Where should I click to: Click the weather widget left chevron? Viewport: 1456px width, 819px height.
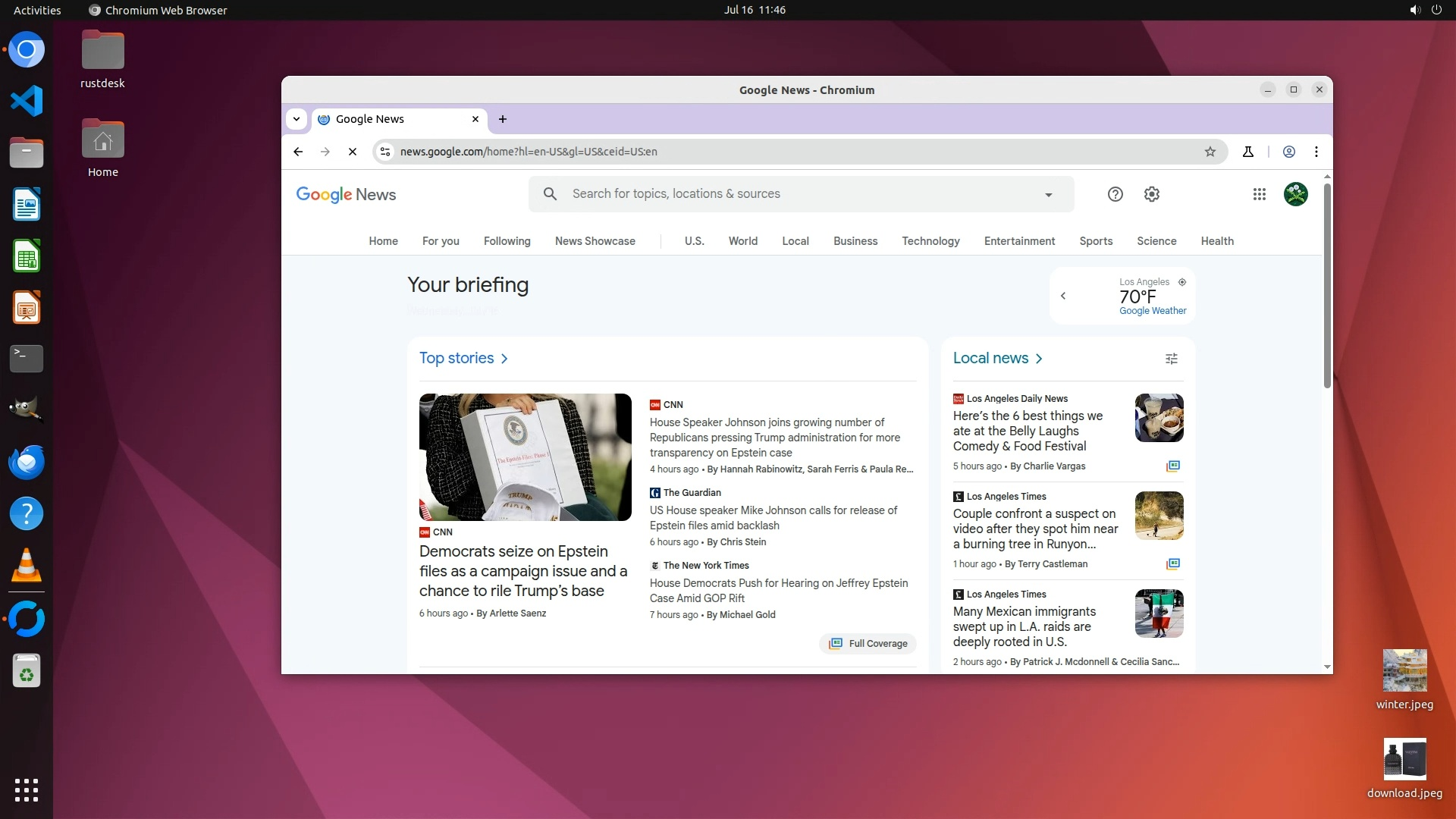[1063, 296]
